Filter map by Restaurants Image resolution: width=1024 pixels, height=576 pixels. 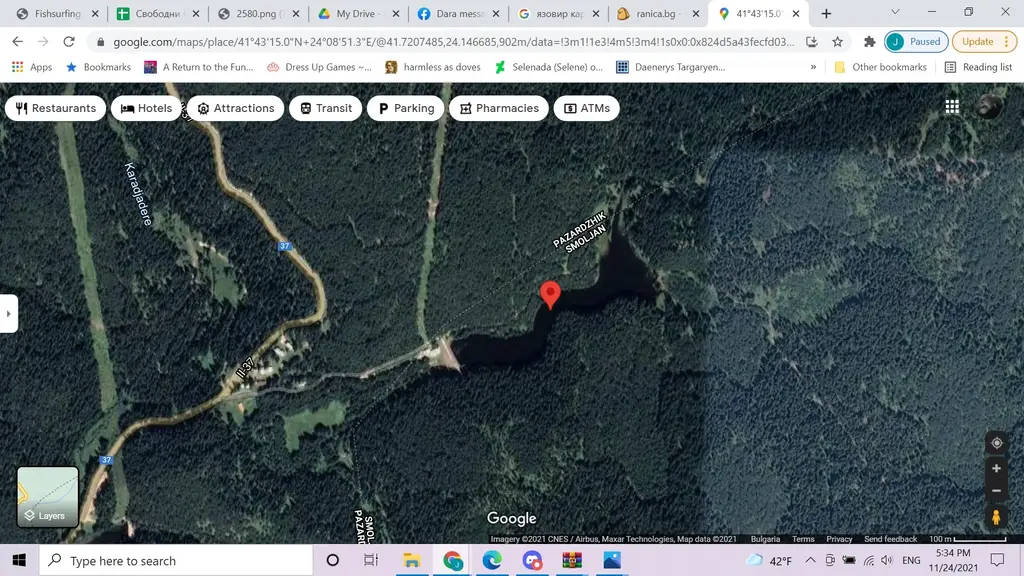pyautogui.click(x=55, y=108)
